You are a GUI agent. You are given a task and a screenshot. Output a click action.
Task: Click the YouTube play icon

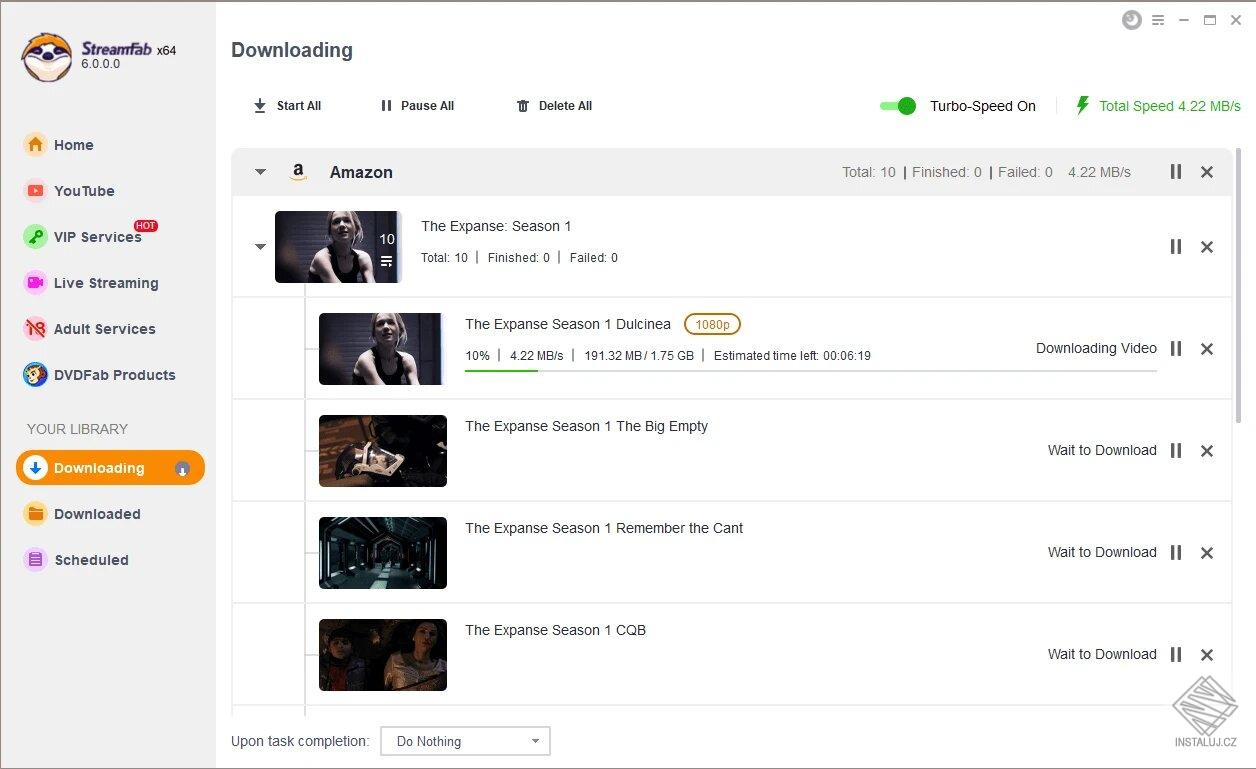click(x=35, y=191)
